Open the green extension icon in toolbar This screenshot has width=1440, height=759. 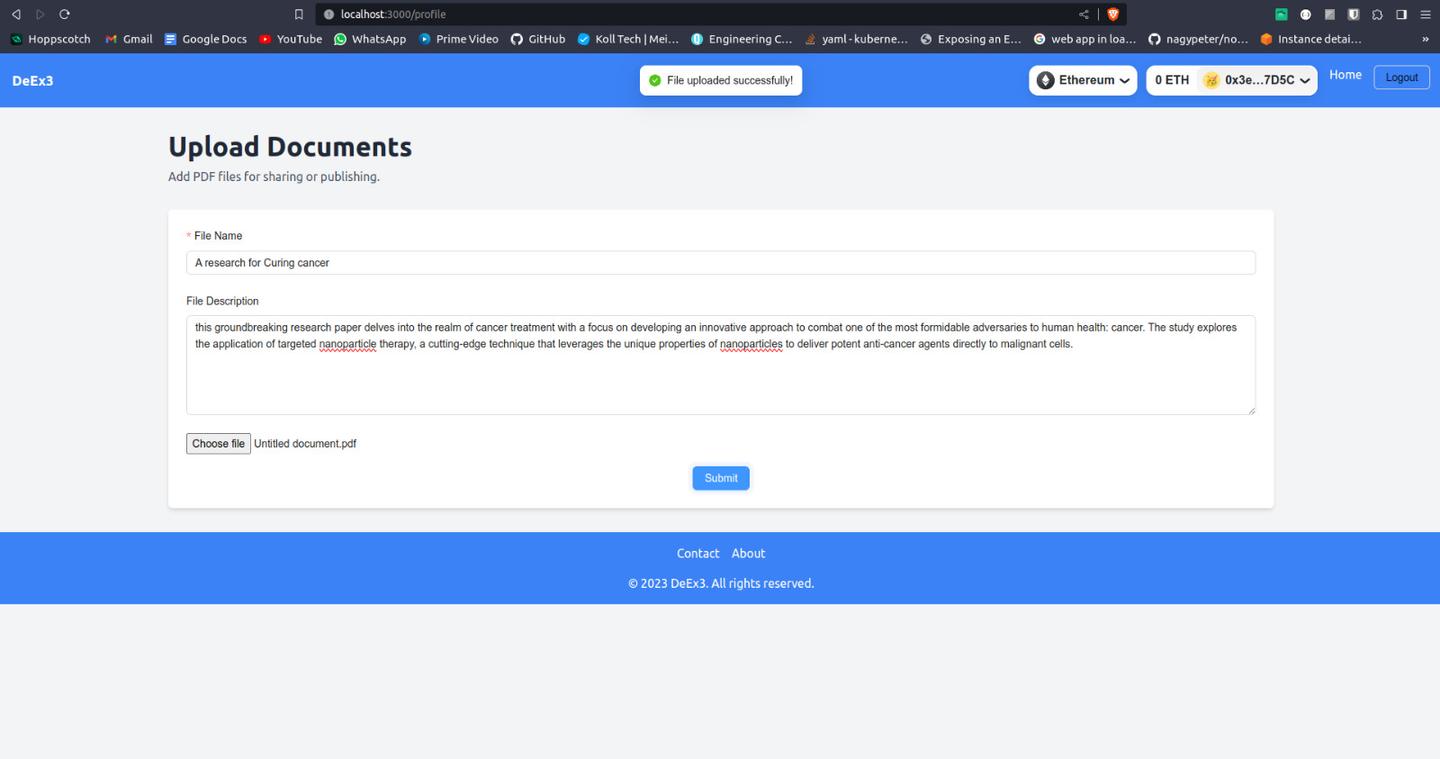1281,14
